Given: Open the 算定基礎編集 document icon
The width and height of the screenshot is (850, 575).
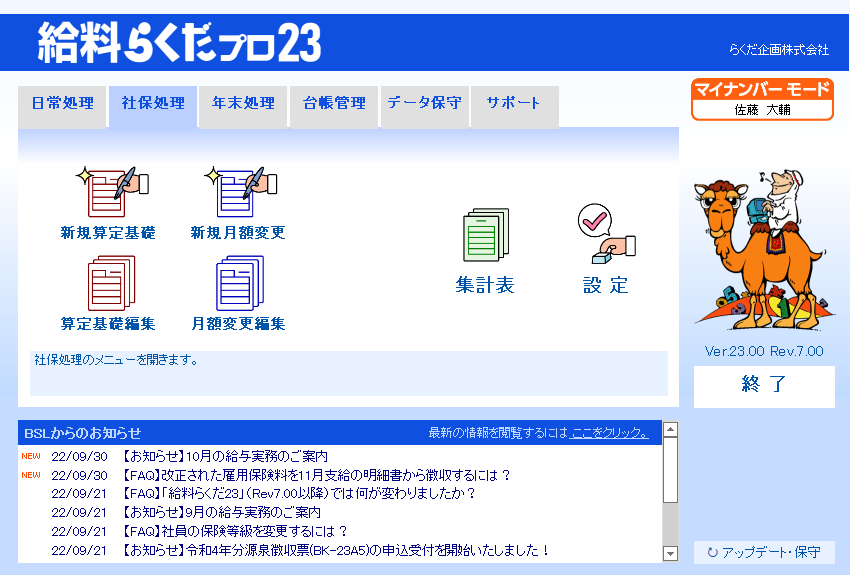Looking at the screenshot, I should point(112,283).
